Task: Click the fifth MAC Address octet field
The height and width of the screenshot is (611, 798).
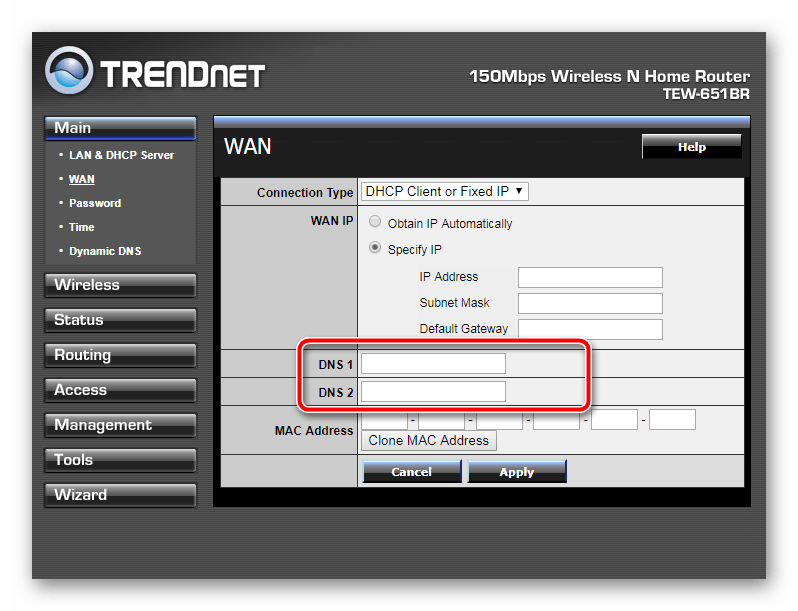Action: (614, 420)
